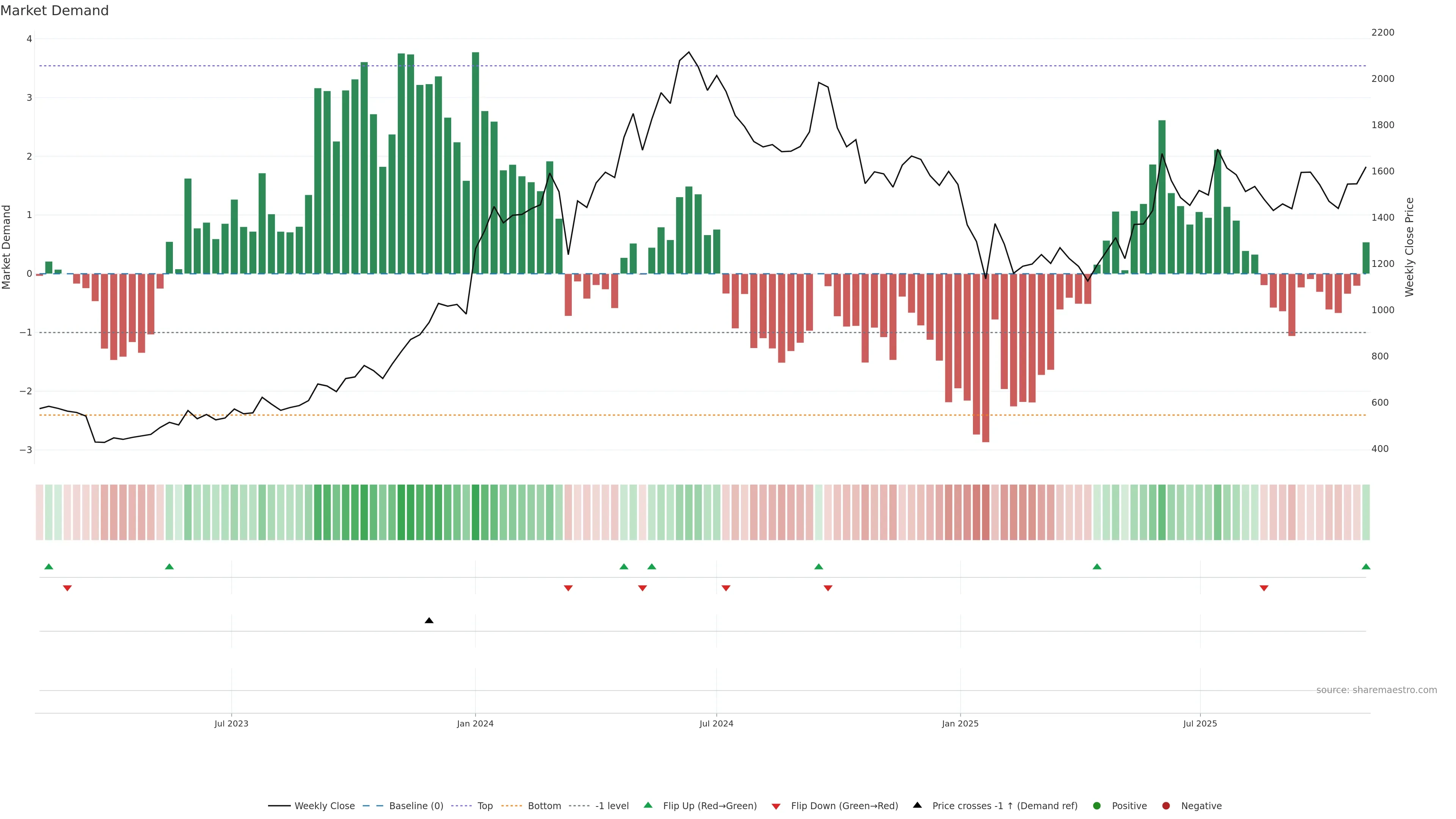Click the Weekly Close Price axis title

[1410, 247]
